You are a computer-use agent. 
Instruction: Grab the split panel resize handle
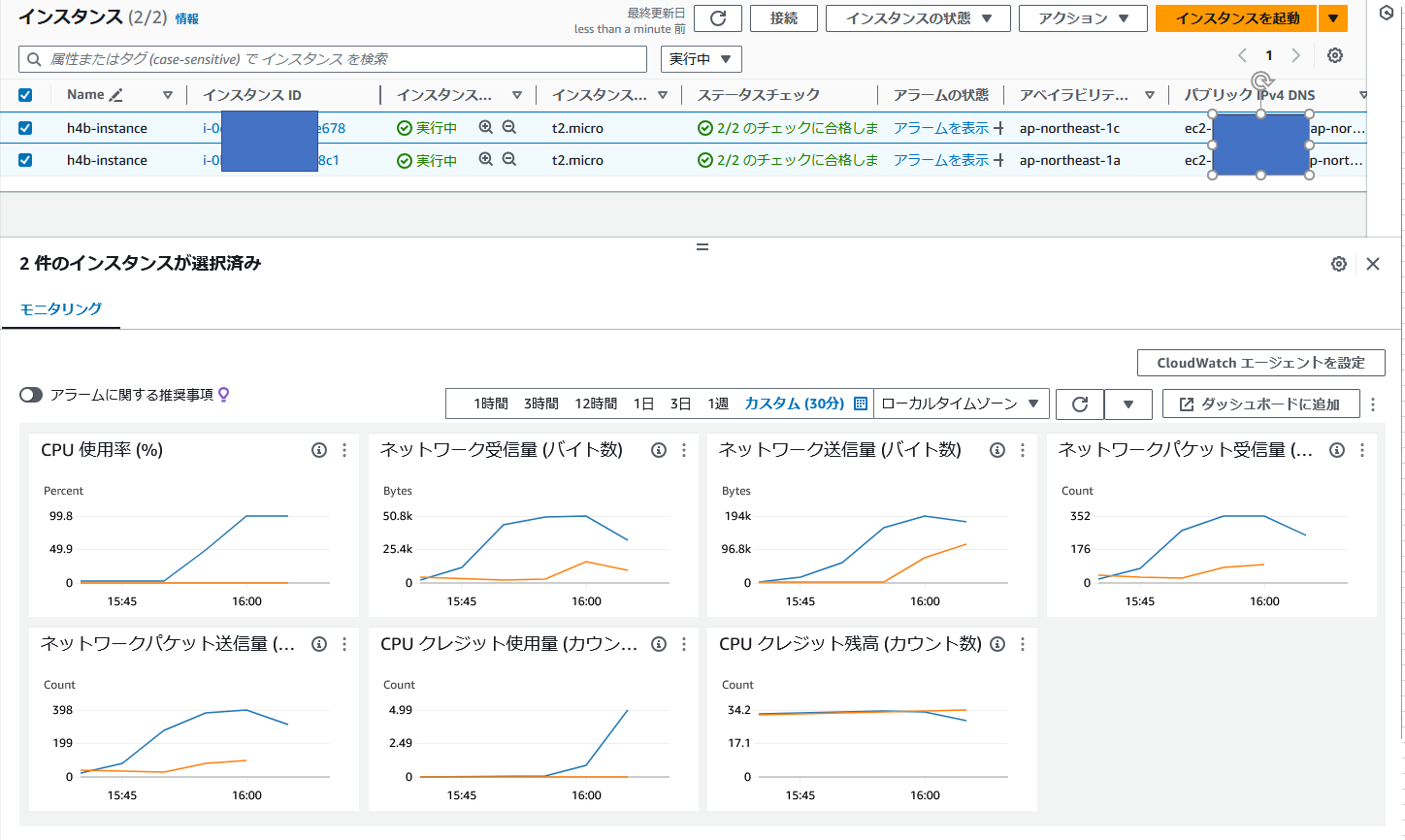[702, 247]
